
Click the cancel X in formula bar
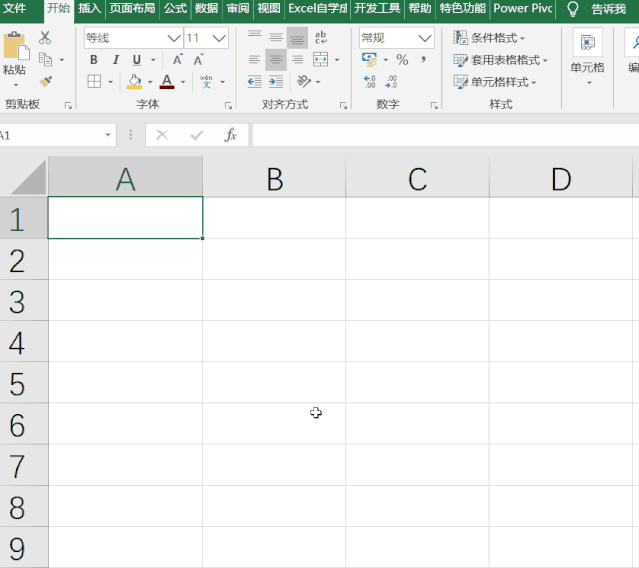pos(162,135)
